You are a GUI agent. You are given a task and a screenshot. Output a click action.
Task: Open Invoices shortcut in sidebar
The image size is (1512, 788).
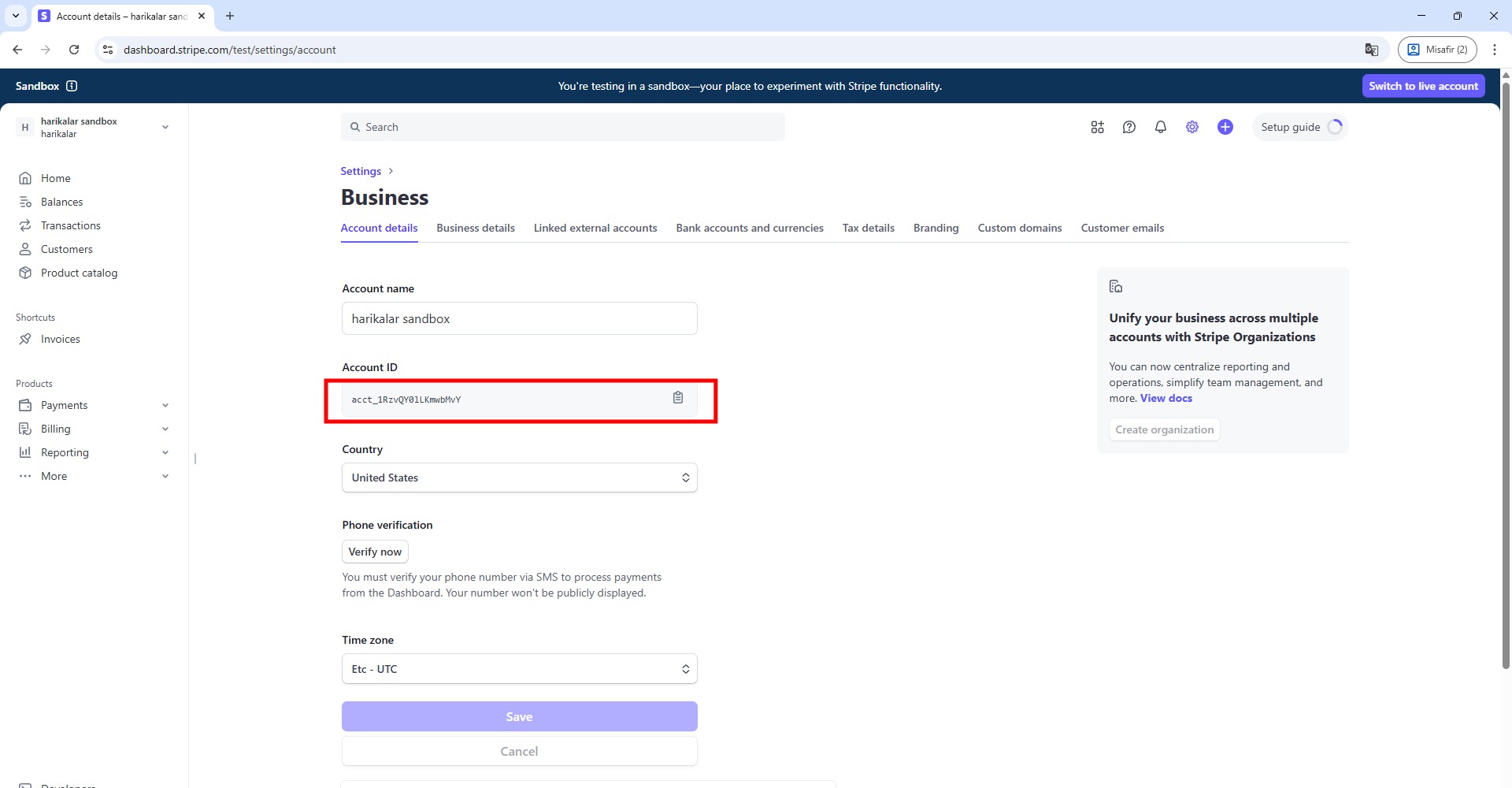pyautogui.click(x=60, y=339)
